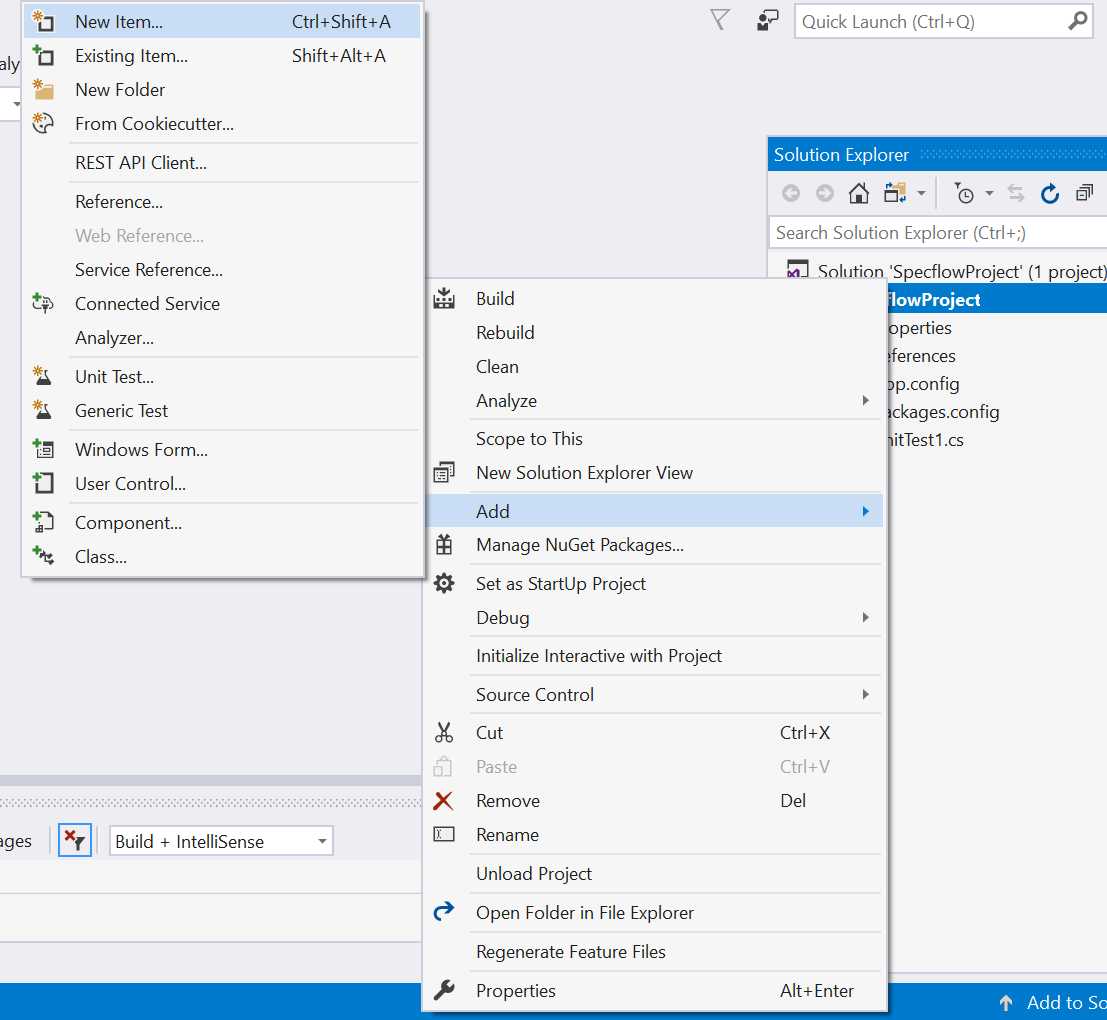Focus Search Solution Explorer field
Viewport: 1107px width, 1020px height.
coord(938,233)
